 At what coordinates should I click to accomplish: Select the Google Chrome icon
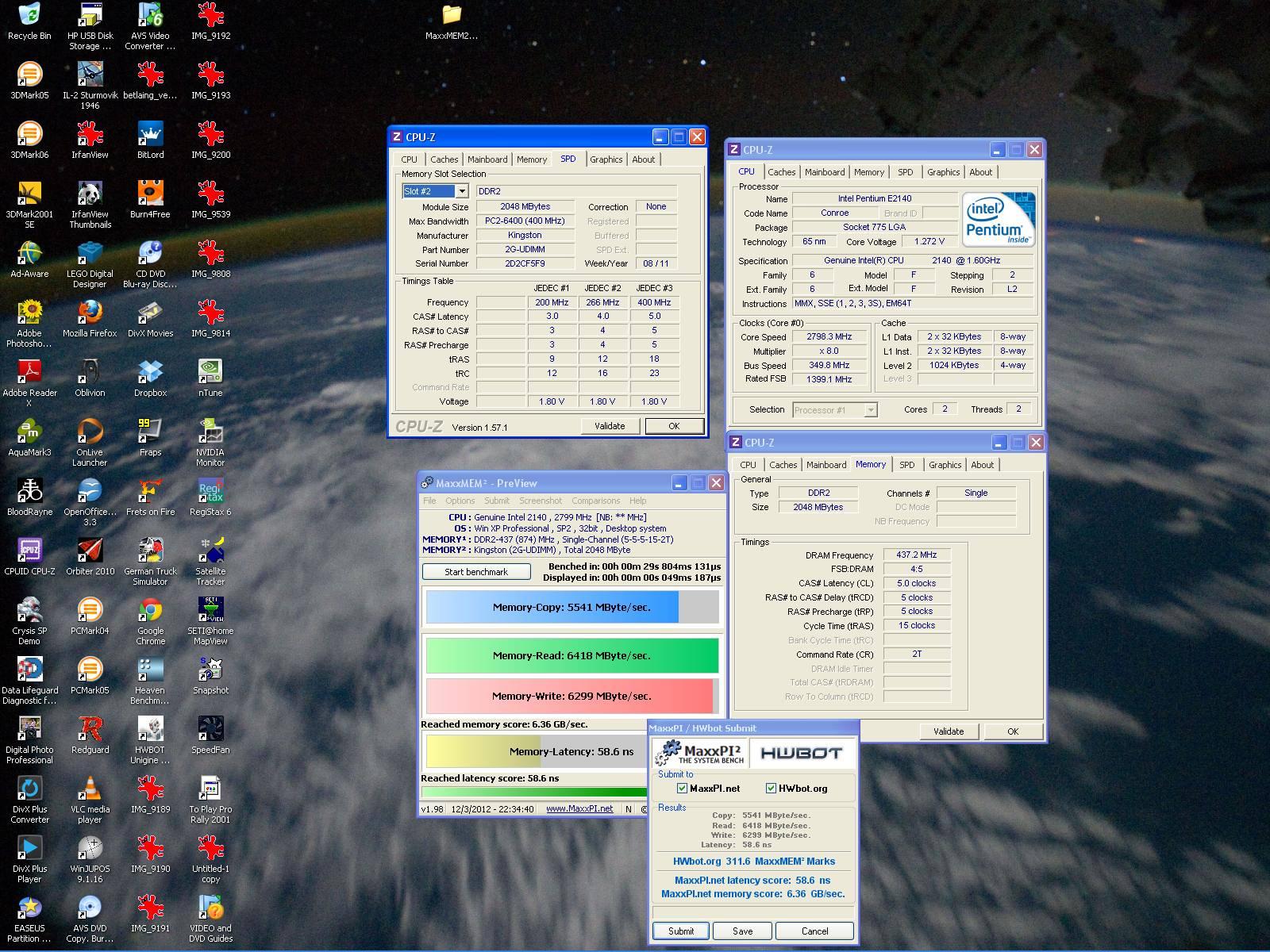coord(150,621)
